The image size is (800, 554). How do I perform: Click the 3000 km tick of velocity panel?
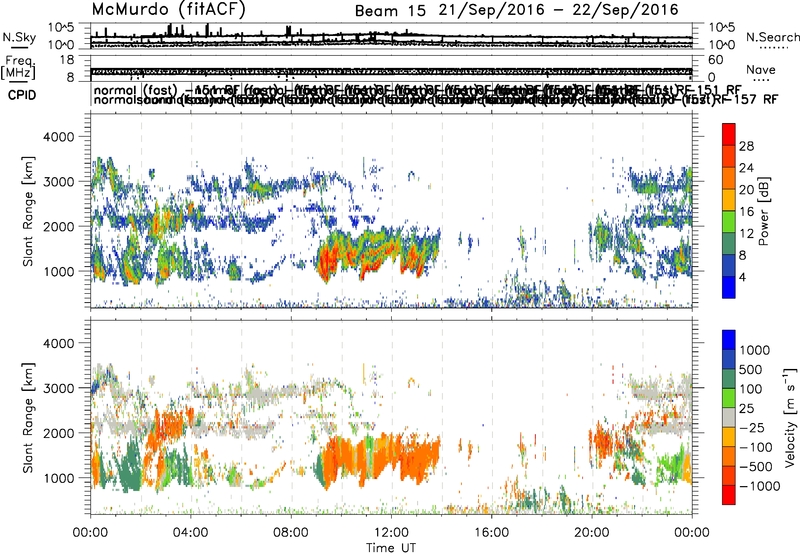click(x=61, y=388)
